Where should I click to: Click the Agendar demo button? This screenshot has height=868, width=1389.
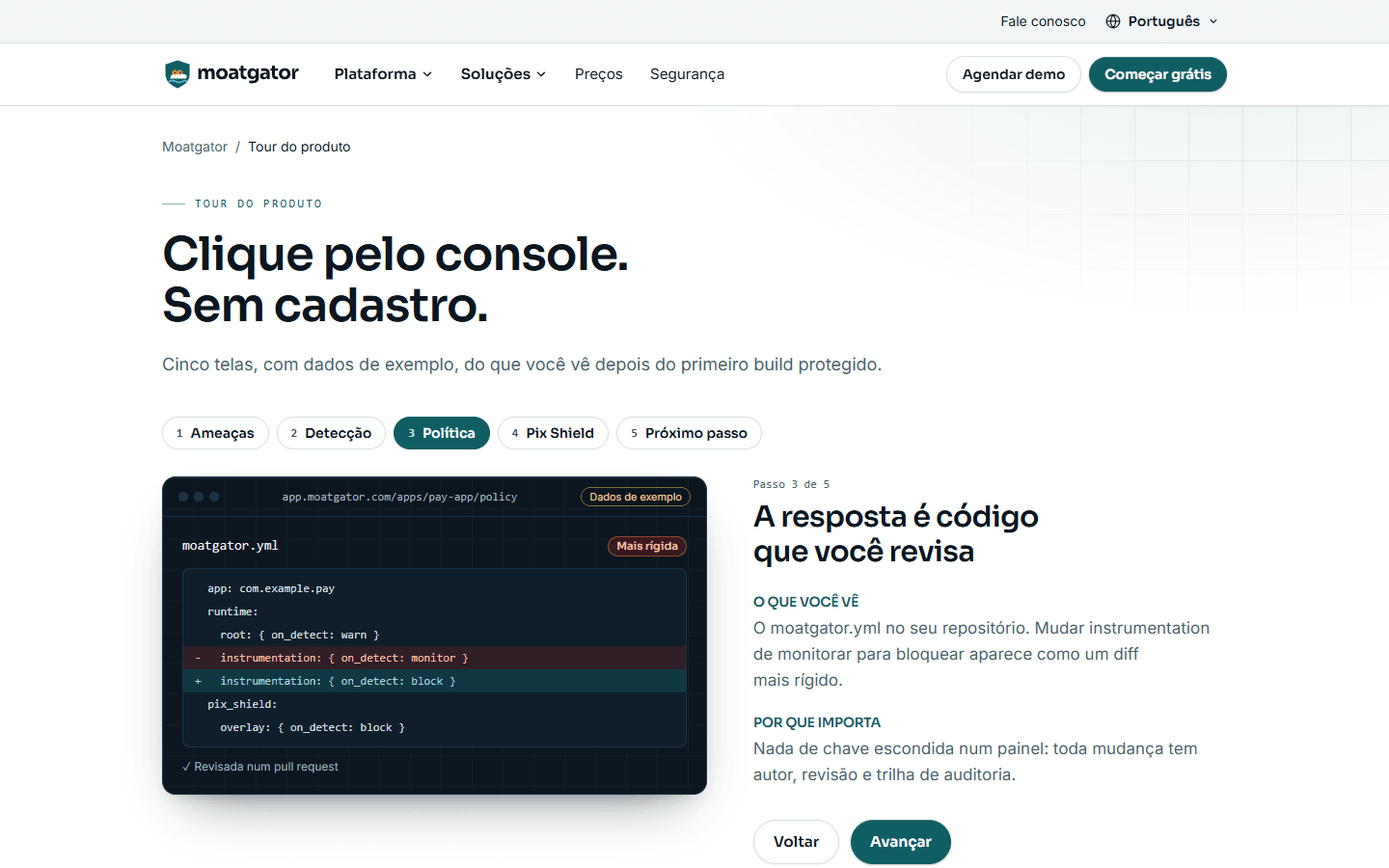point(1014,74)
